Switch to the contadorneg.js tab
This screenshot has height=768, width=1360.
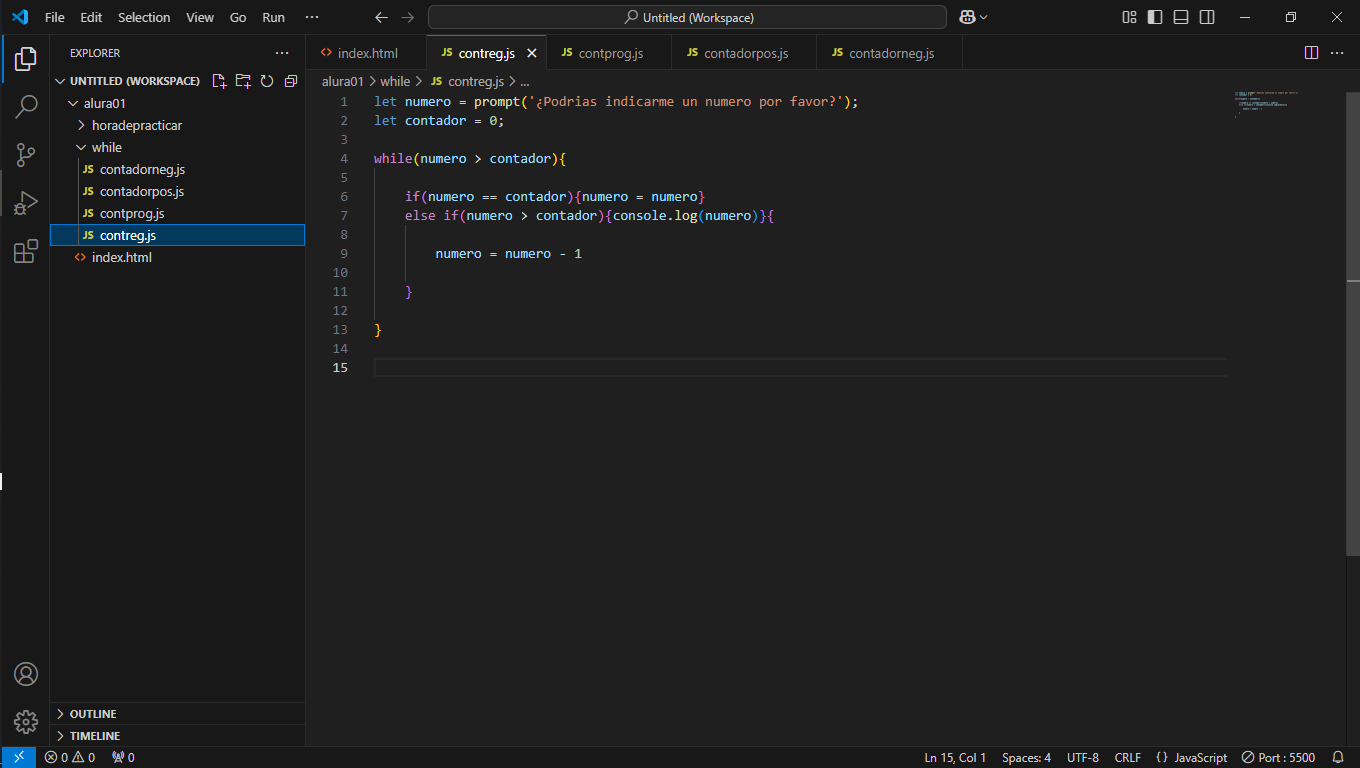tap(889, 53)
